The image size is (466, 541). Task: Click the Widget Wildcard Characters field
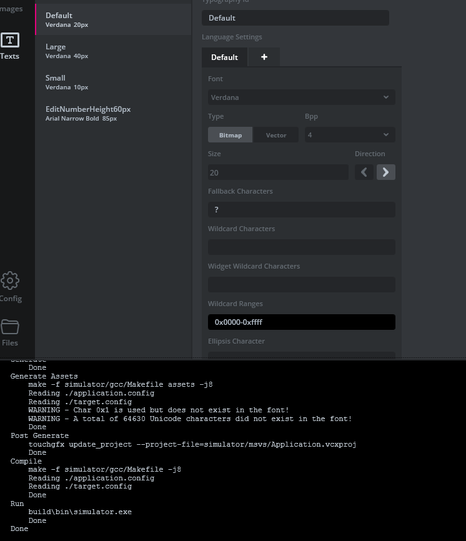pyautogui.click(x=301, y=285)
